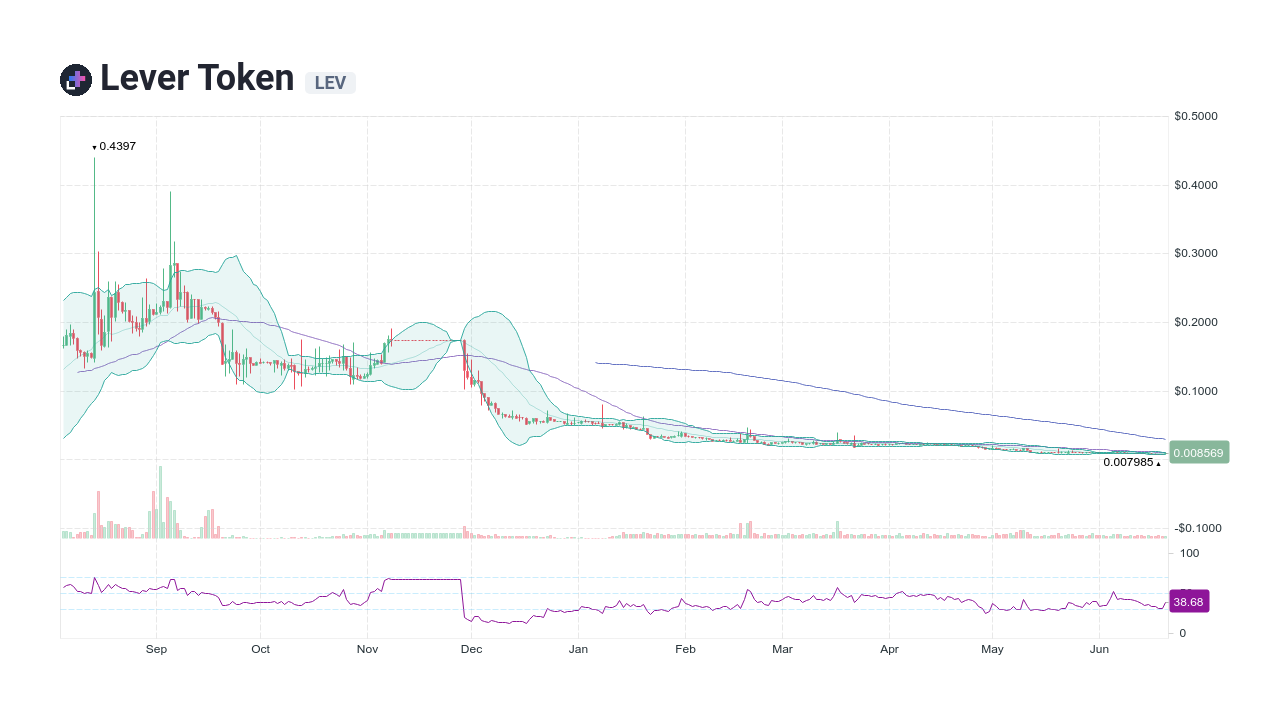The width and height of the screenshot is (1280, 720).
Task: Select the Dec label on the time axis
Action: 471,649
